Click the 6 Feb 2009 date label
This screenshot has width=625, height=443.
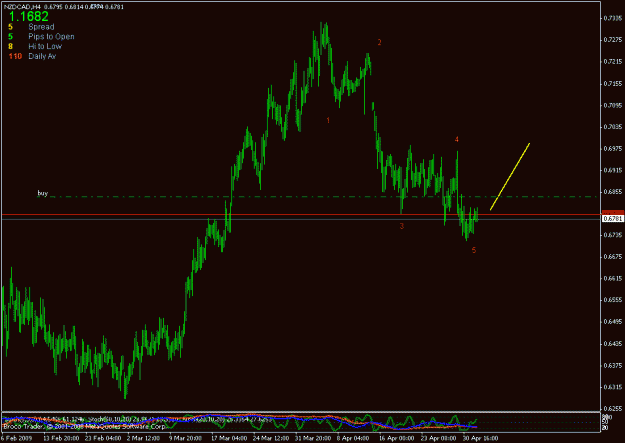[16, 438]
